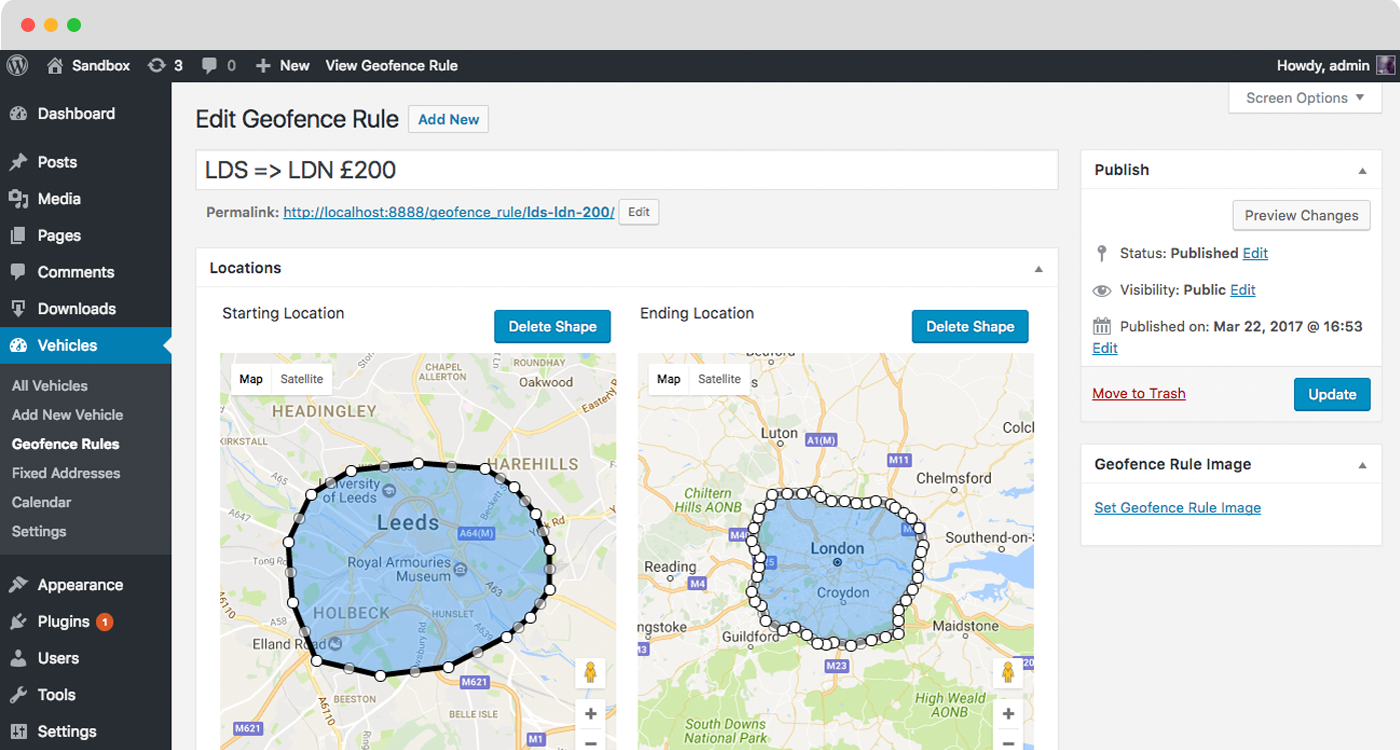Screen dimensions: 1400x750
Task: Click the Move to Trash link
Action: (x=1139, y=393)
